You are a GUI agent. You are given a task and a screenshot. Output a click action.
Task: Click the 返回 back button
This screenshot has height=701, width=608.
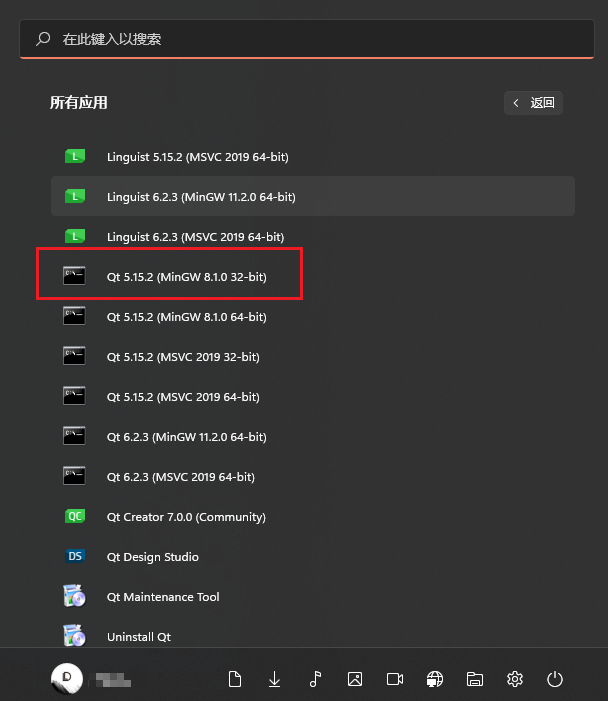[x=533, y=103]
